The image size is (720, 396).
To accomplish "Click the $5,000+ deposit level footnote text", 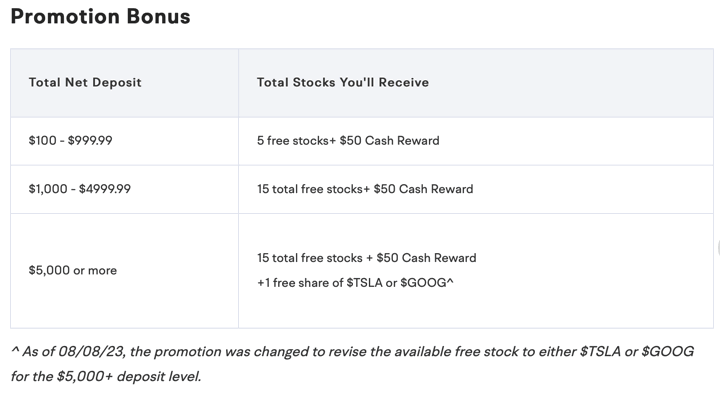I will coord(129,376).
